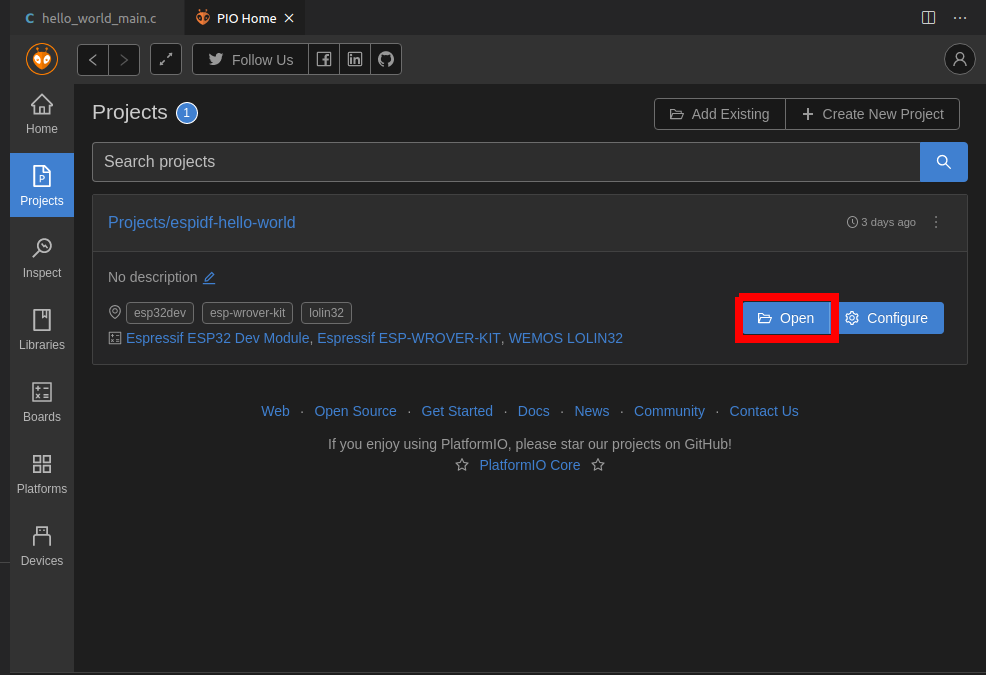
Task: Select the esp32dev environment tag
Action: point(160,313)
